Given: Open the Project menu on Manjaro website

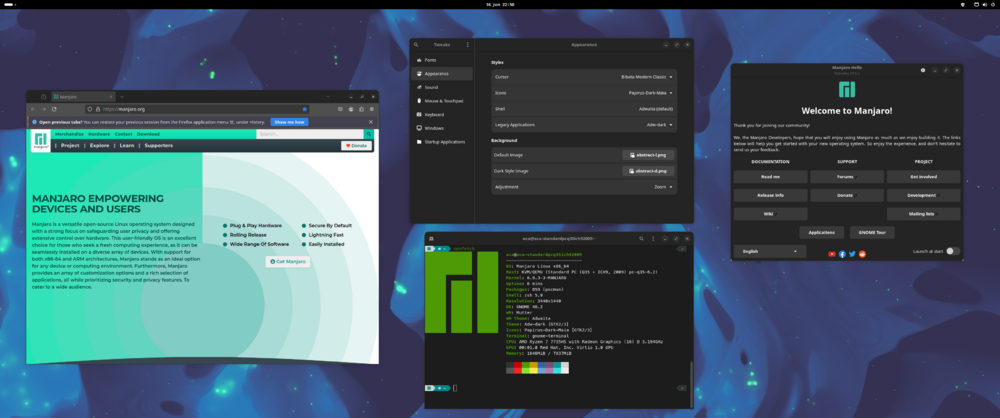Looking at the screenshot, I should click(x=70, y=146).
